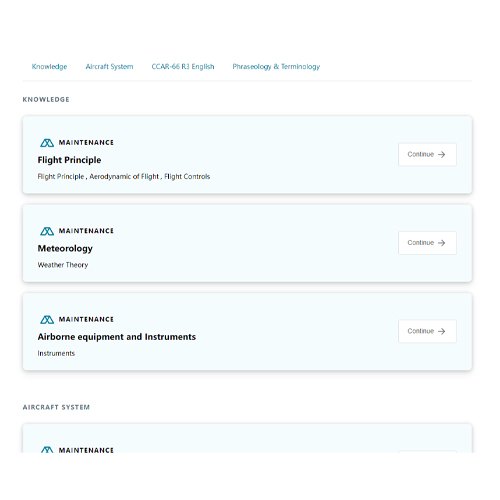The image size is (500, 500).
Task: Click the arrow icon on Meteorology's Continue
Action: pos(441,243)
